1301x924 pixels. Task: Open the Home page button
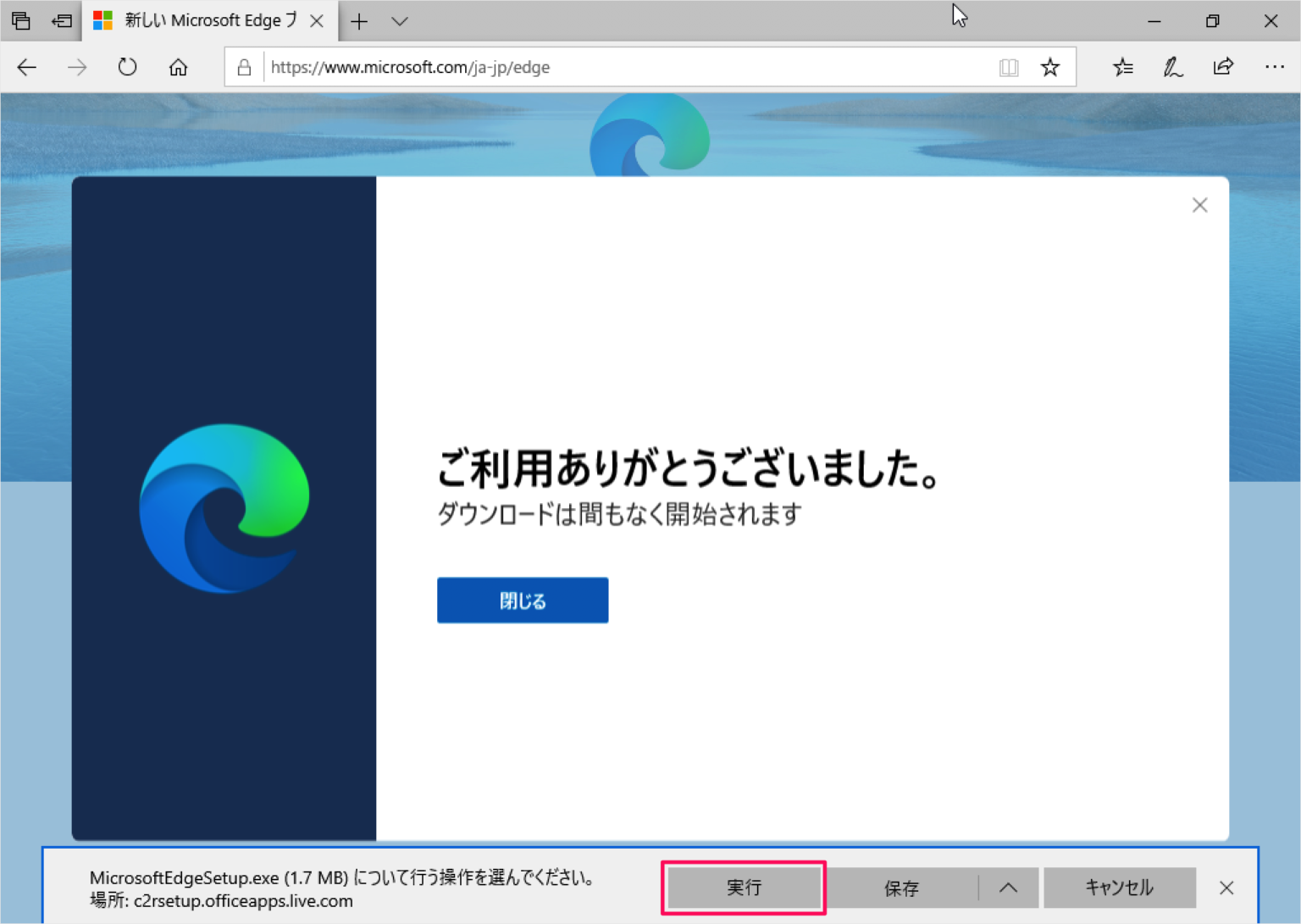coord(178,67)
